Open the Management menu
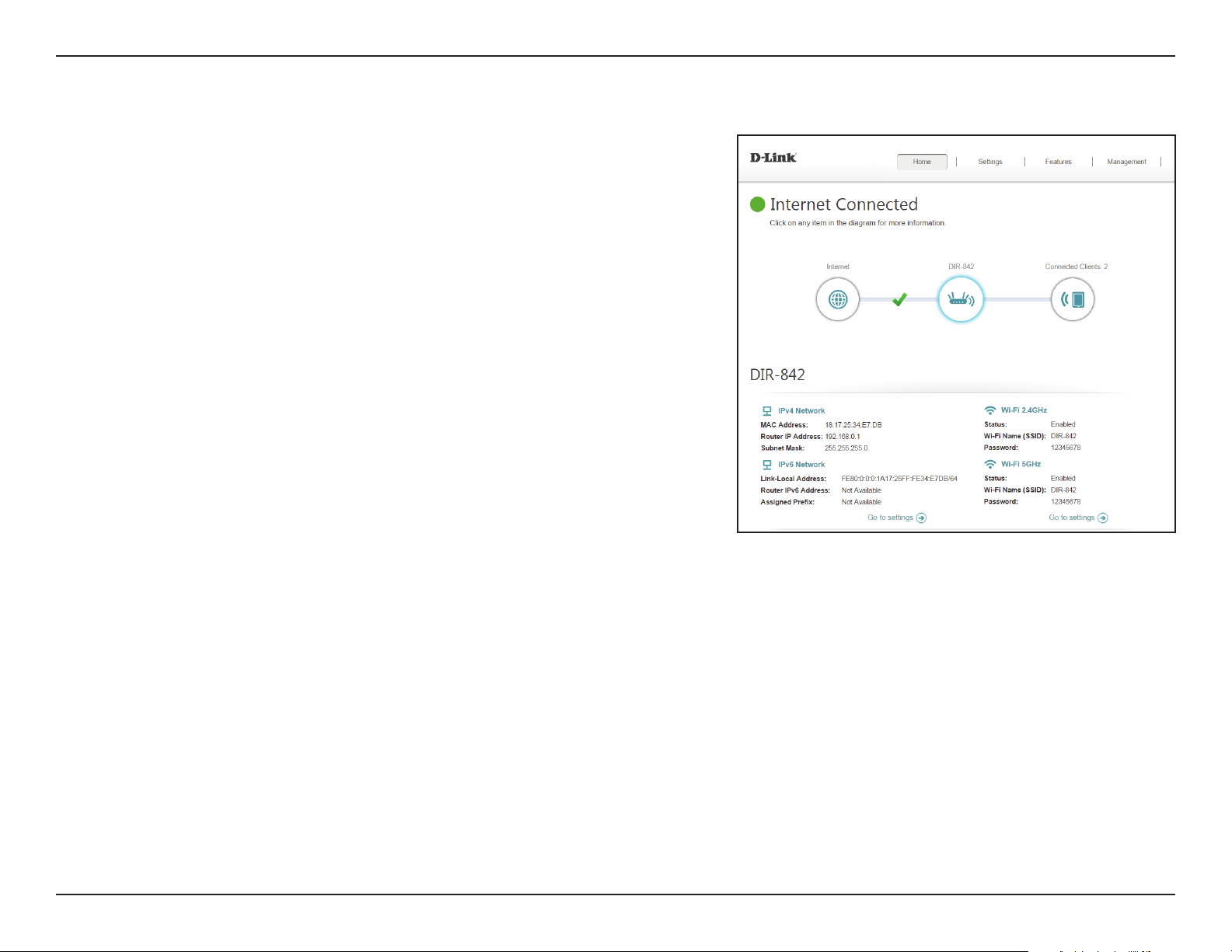Image resolution: width=1232 pixels, height=952 pixels. pyautogui.click(x=1126, y=162)
